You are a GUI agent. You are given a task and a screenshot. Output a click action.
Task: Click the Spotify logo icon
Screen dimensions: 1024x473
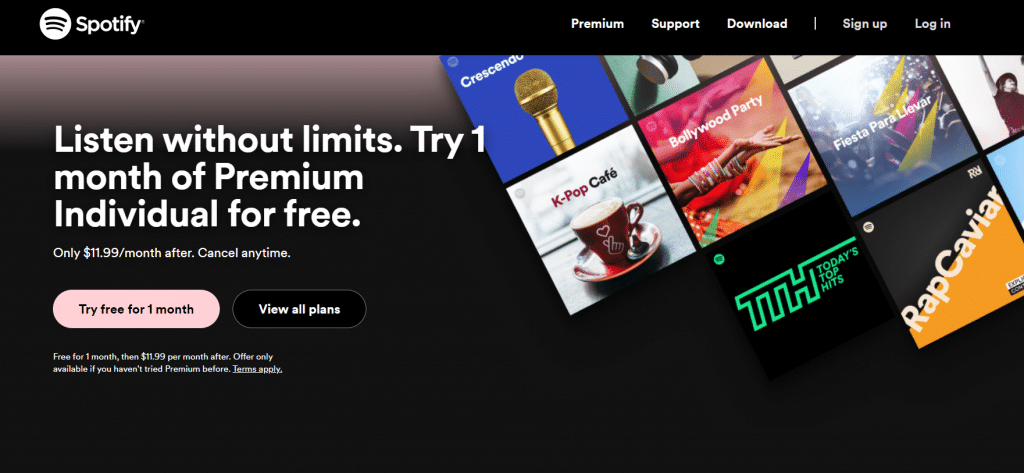tap(56, 24)
